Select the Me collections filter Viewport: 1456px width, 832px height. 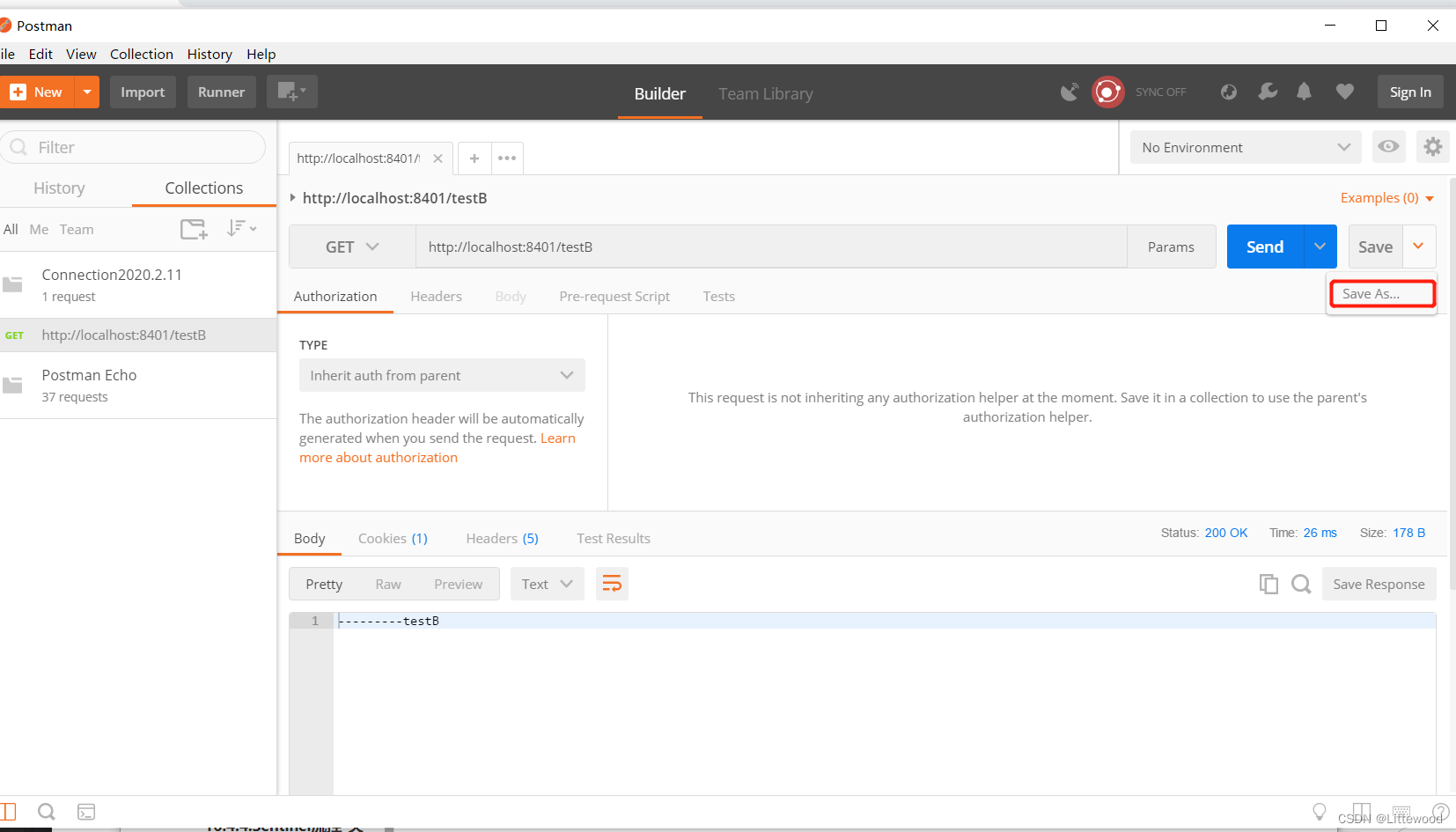point(39,229)
